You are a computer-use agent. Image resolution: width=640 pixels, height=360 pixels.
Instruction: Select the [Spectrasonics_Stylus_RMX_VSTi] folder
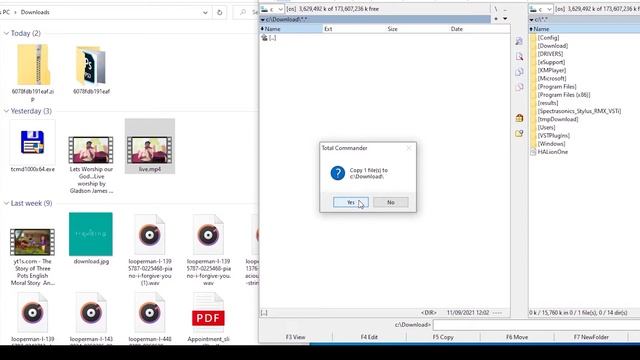tap(579, 111)
